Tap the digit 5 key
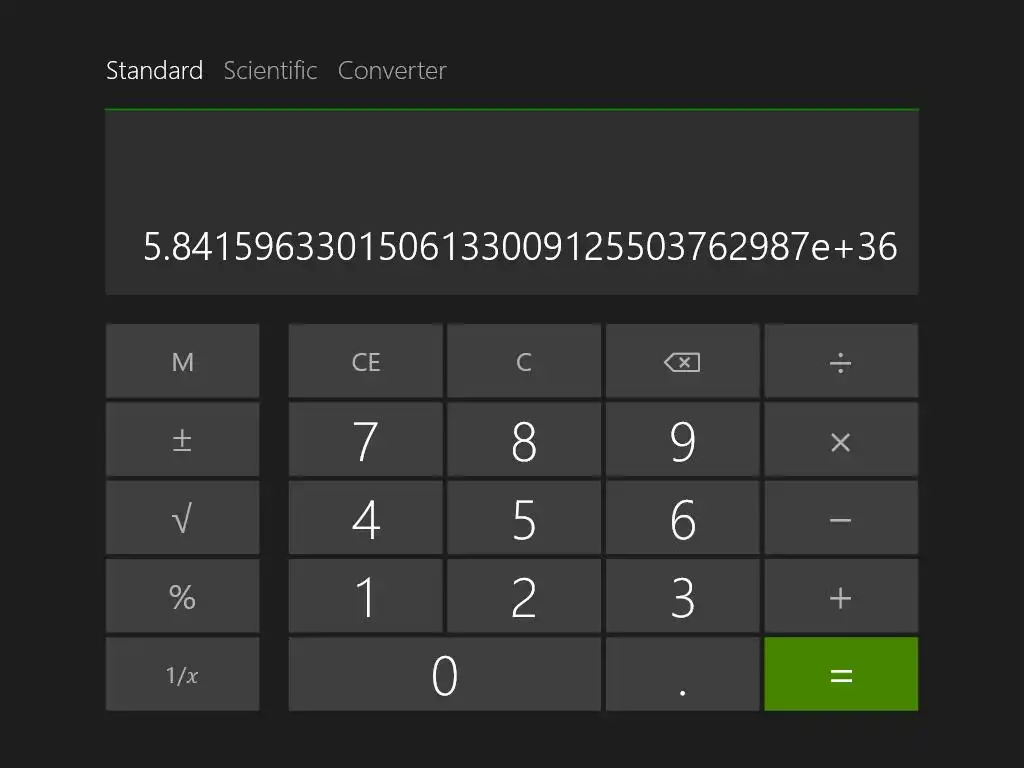1024x768 pixels. [524, 518]
